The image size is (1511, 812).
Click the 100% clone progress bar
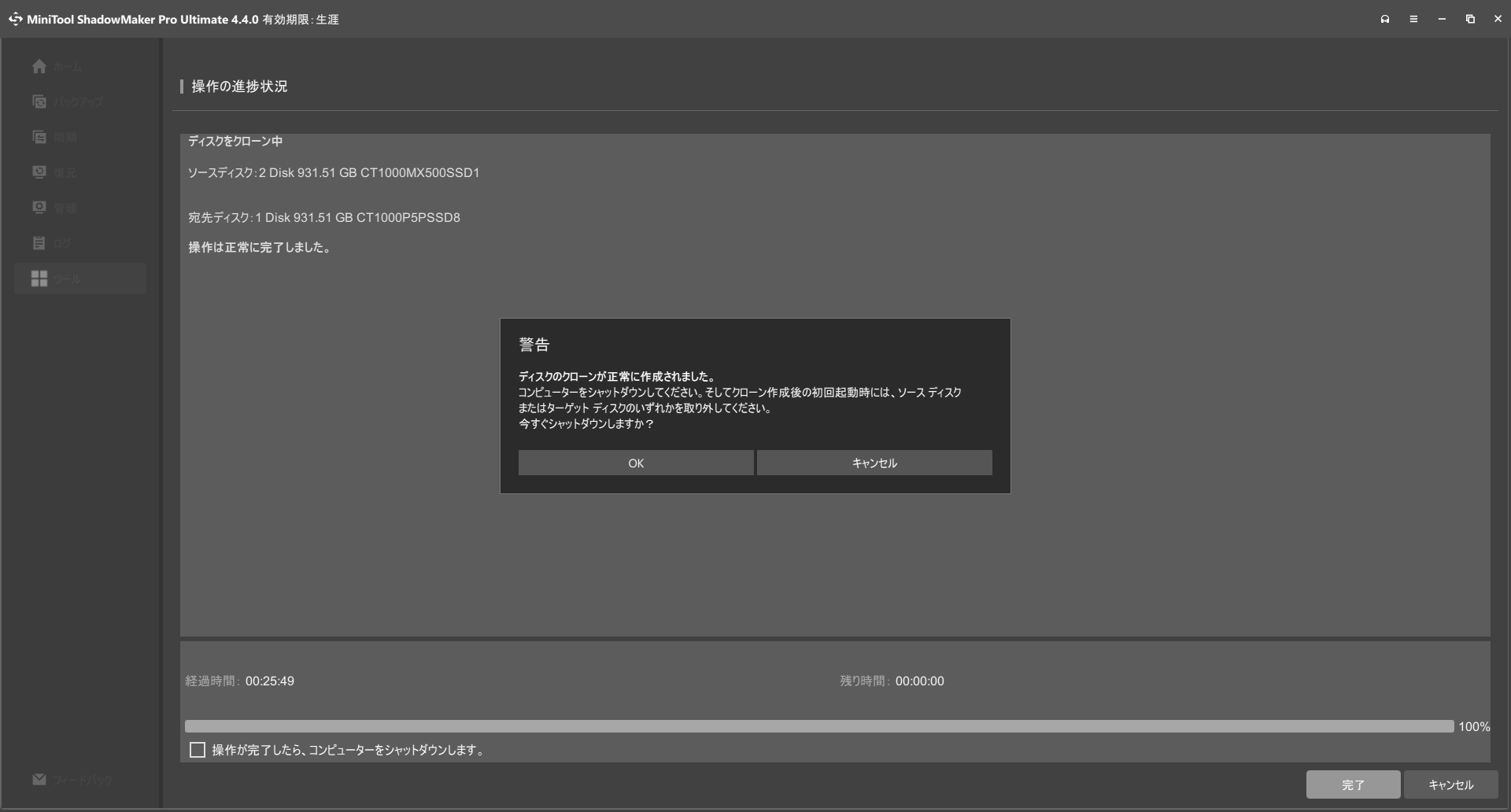[818, 726]
